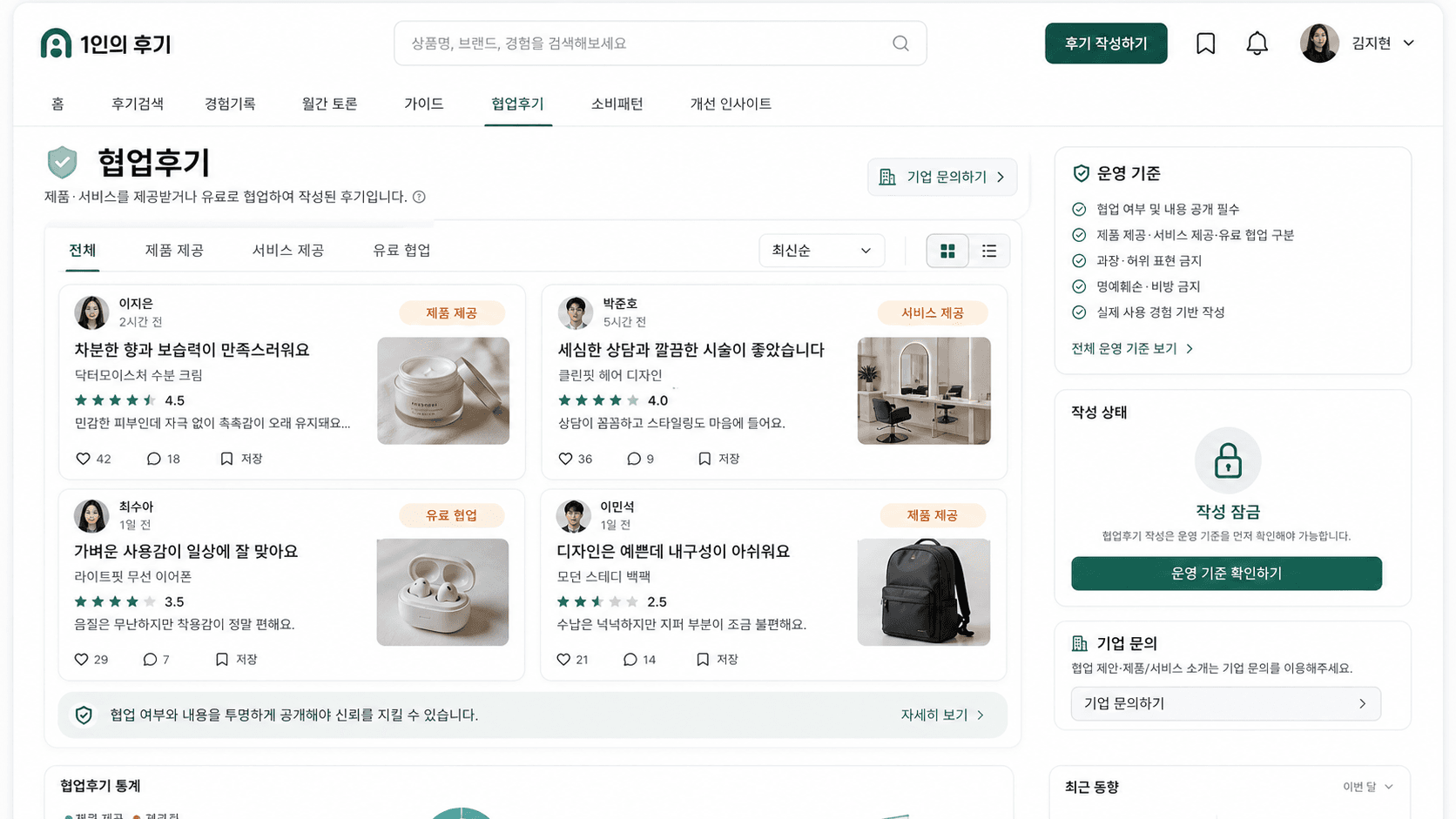
Task: Click 이민석's avatar on review card
Action: pos(573,515)
